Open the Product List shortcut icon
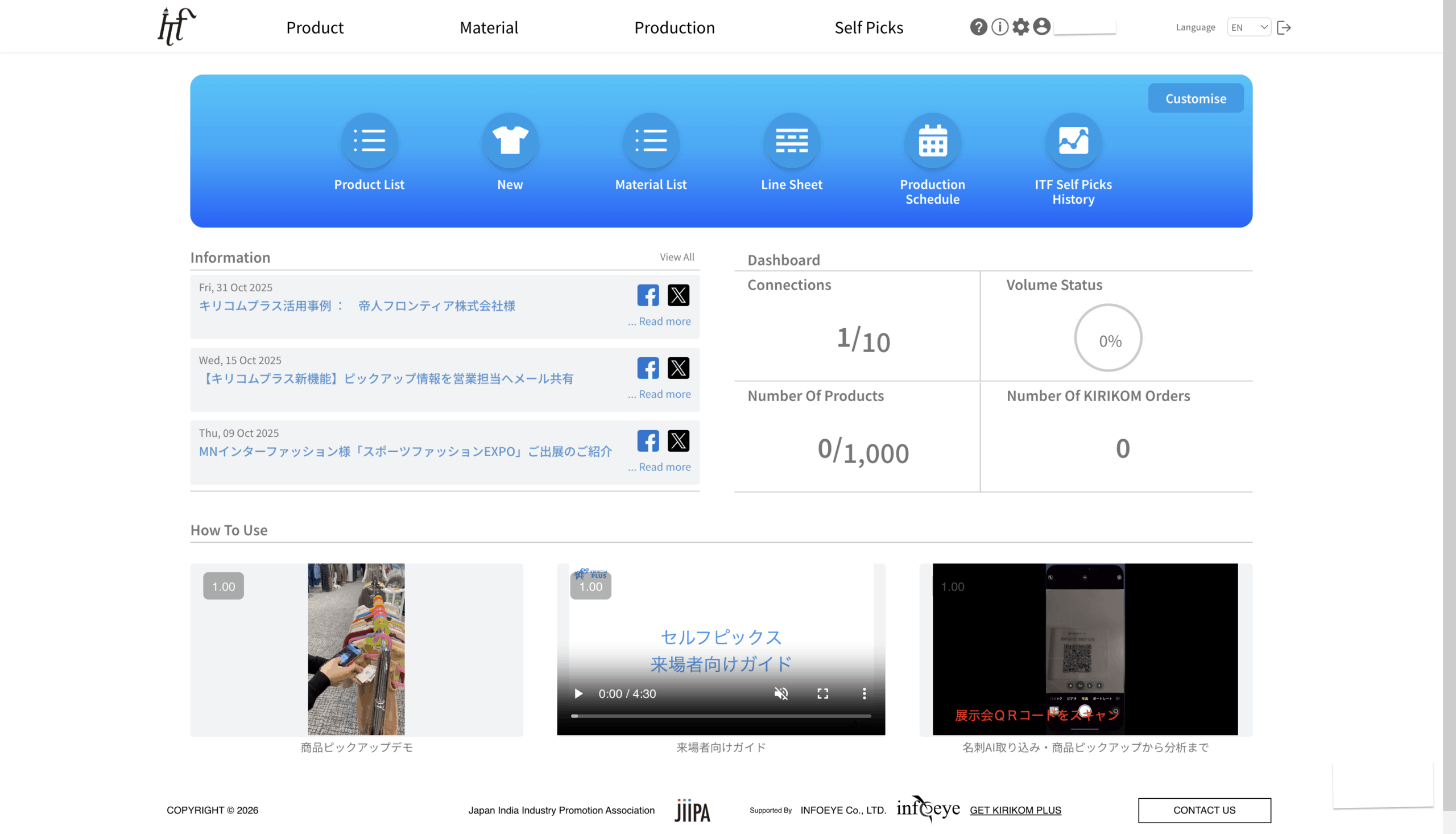Image resolution: width=1456 pixels, height=834 pixels. (369, 141)
